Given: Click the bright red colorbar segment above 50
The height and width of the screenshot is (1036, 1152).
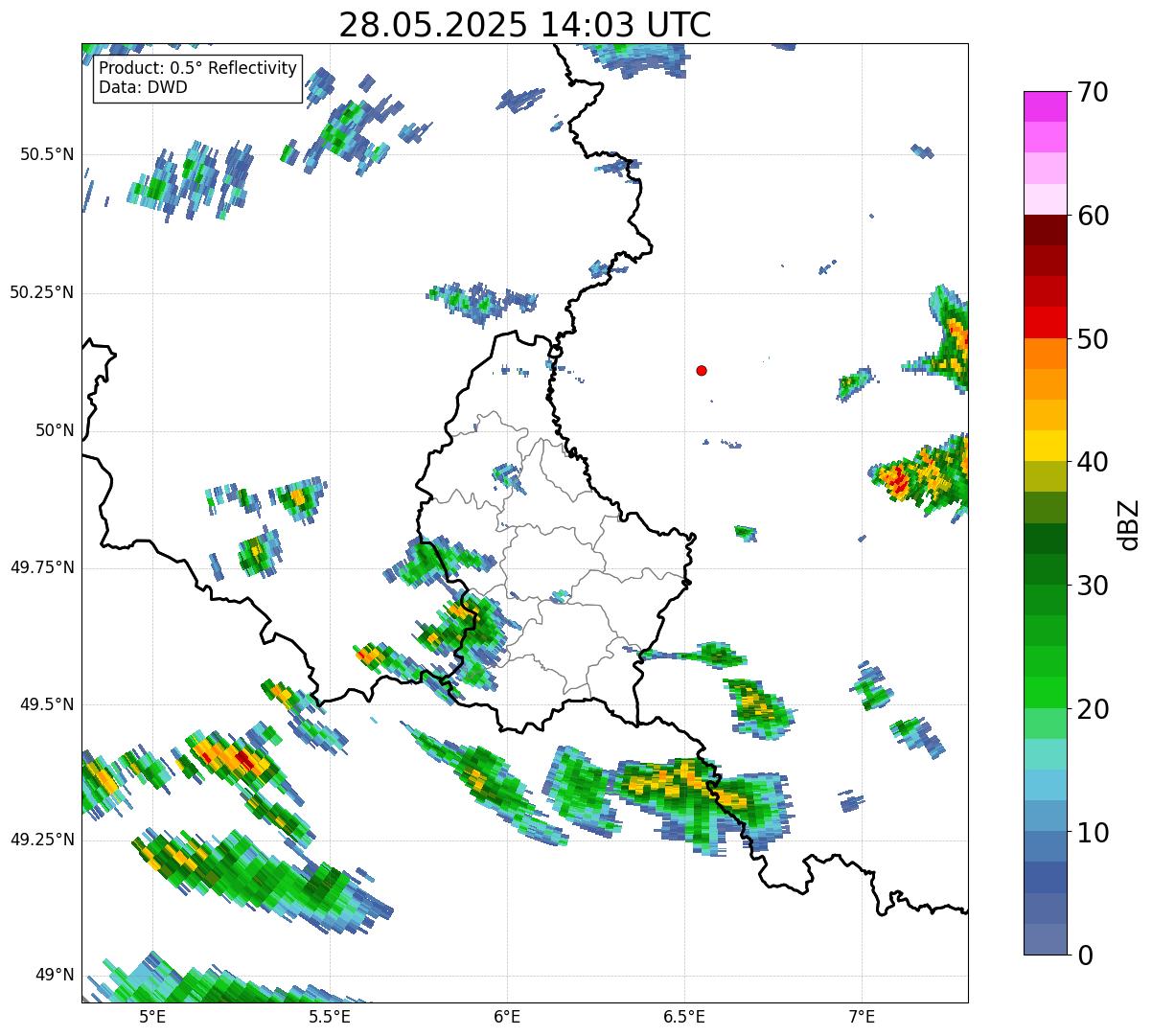Looking at the screenshot, I should pyautogui.click(x=1044, y=323).
